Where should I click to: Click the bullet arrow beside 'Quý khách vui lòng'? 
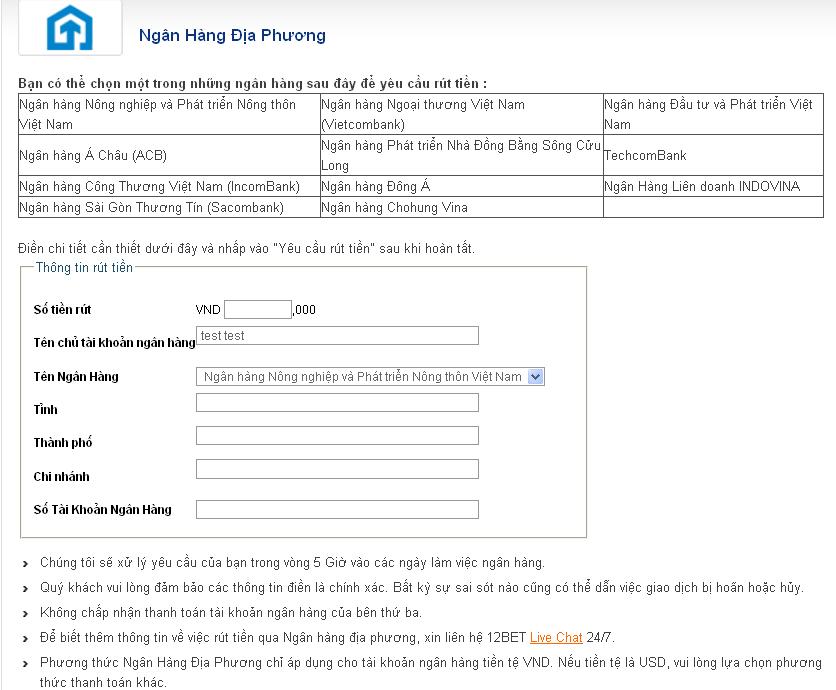pyautogui.click(x=26, y=589)
